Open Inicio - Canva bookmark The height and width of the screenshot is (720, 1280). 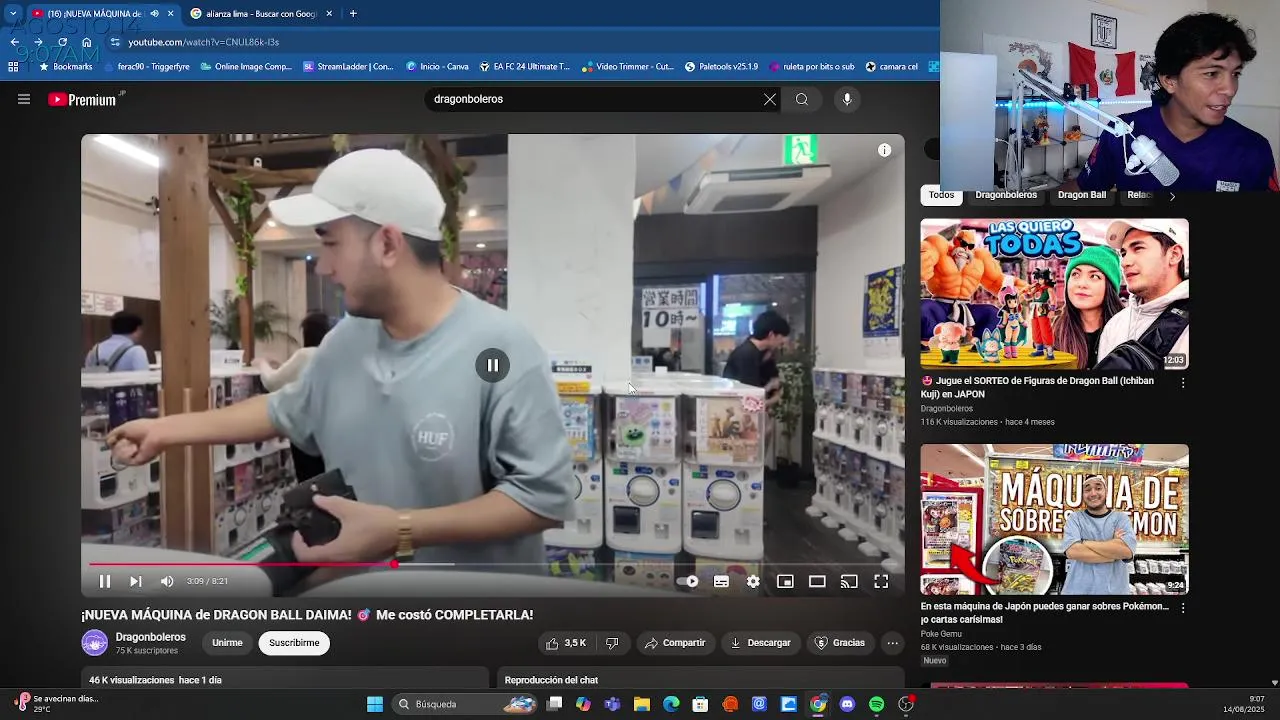coord(437,67)
